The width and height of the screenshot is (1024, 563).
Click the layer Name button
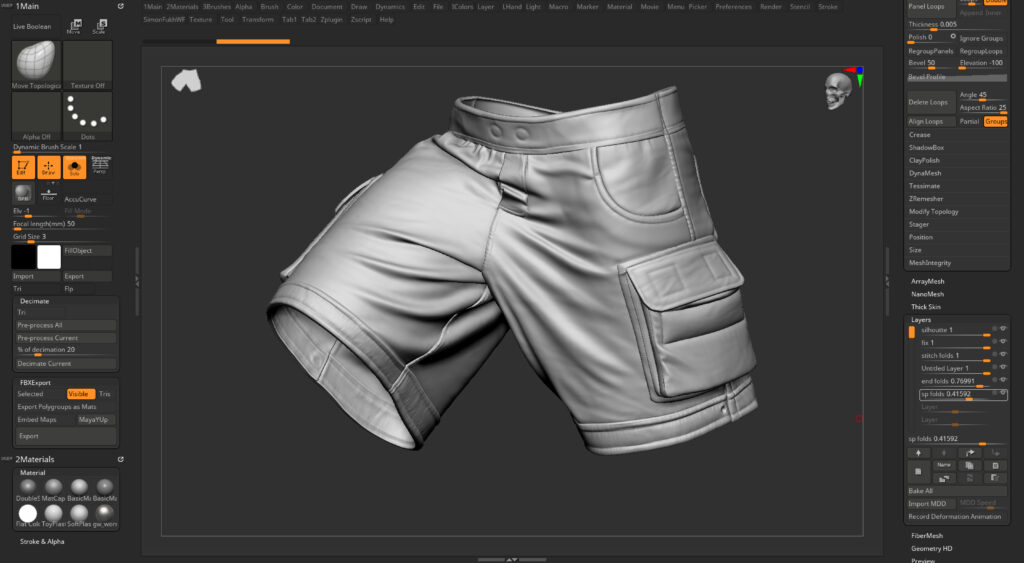tap(944, 465)
